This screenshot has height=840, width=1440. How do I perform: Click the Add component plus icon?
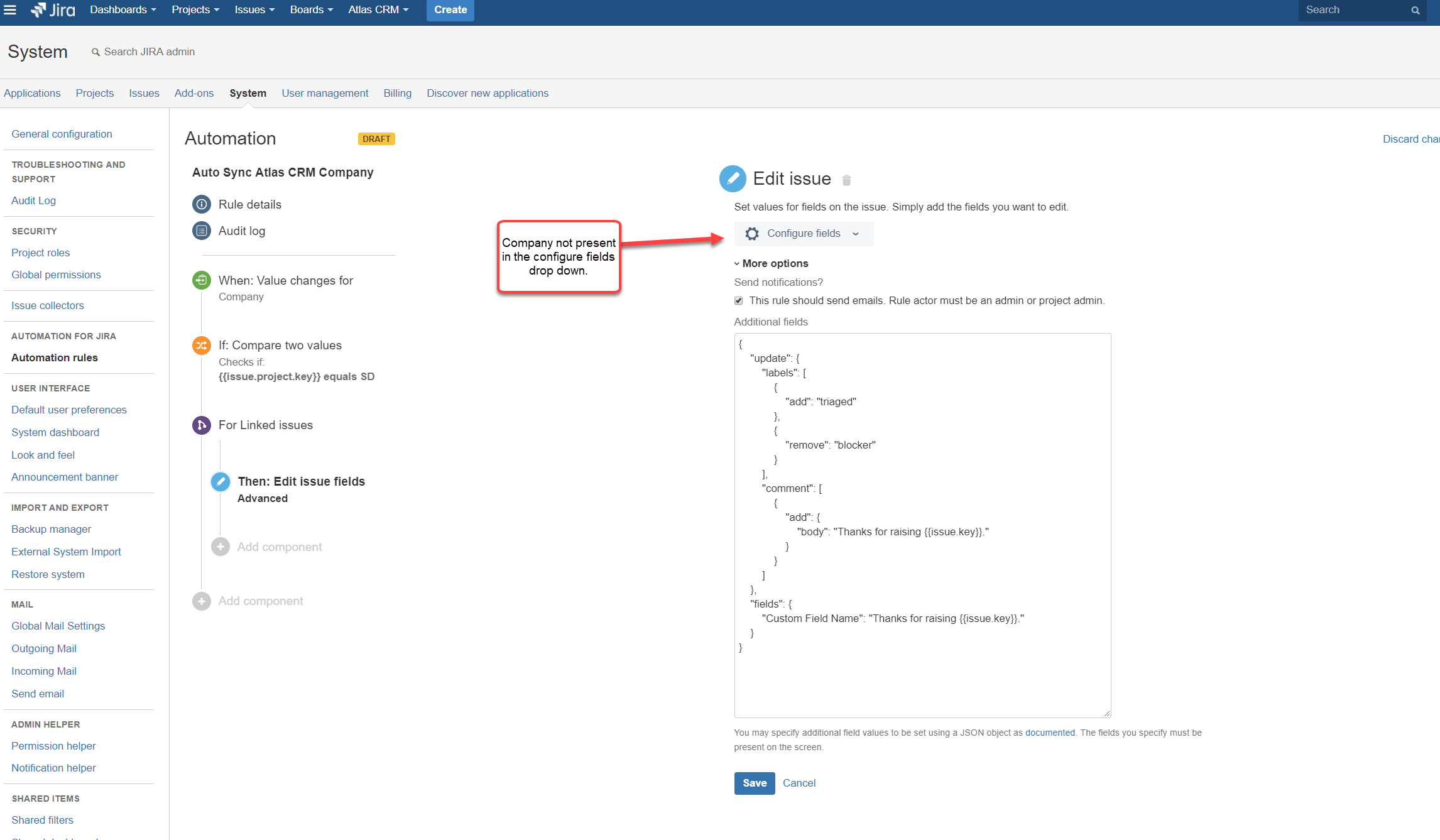[x=220, y=547]
